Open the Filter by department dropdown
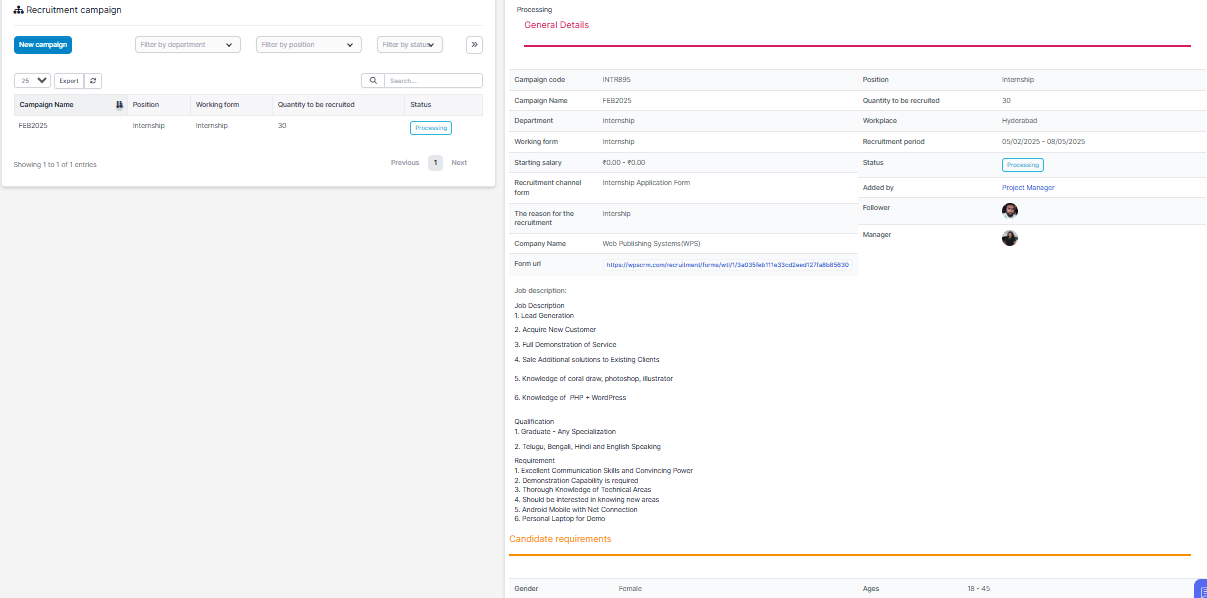 click(188, 44)
